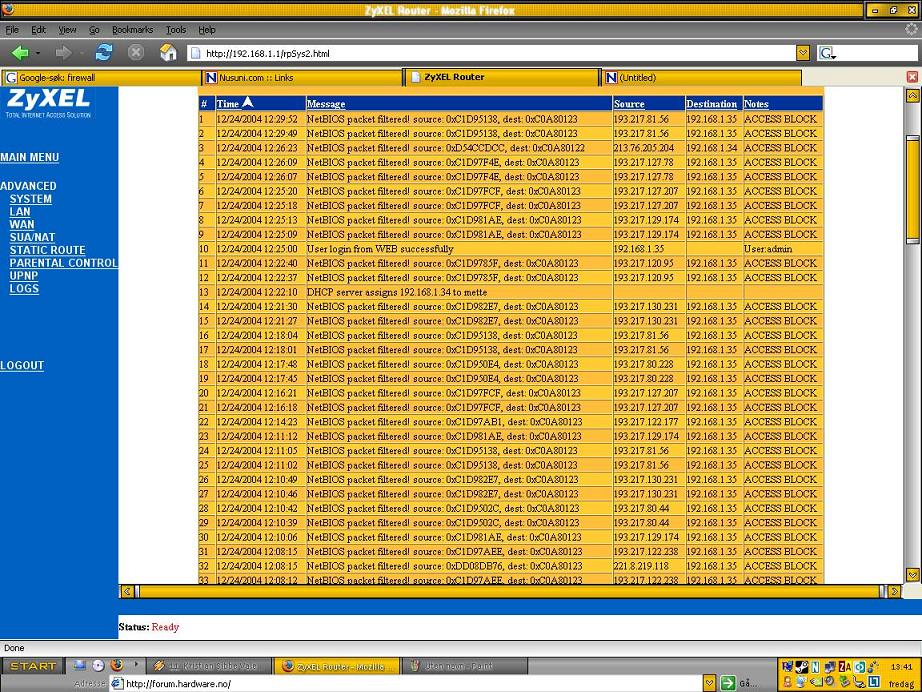Open the teal square tray icon
The width and height of the screenshot is (922, 692).
tap(860, 667)
